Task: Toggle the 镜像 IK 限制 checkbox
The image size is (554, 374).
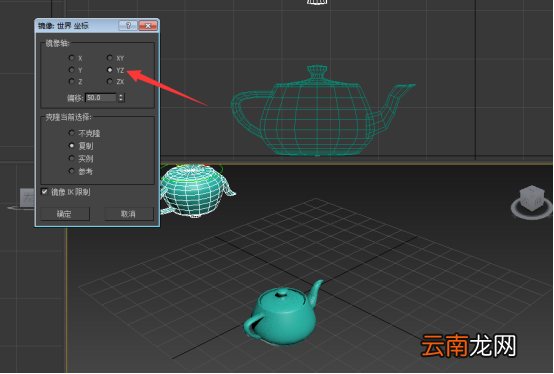Action: click(45, 192)
